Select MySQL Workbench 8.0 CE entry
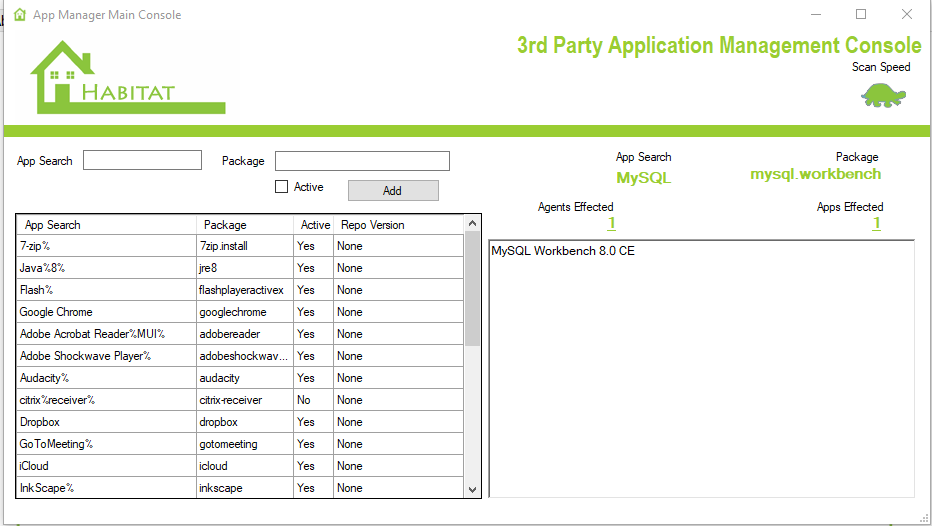 (x=563, y=251)
